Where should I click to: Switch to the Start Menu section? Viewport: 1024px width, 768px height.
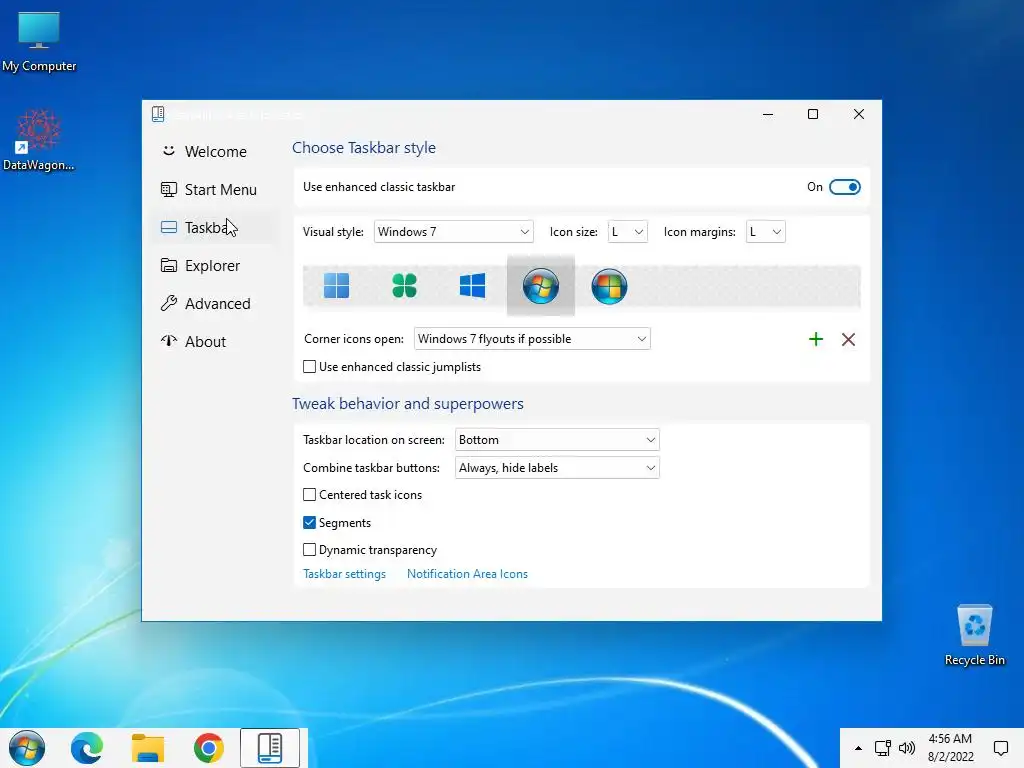click(216, 189)
